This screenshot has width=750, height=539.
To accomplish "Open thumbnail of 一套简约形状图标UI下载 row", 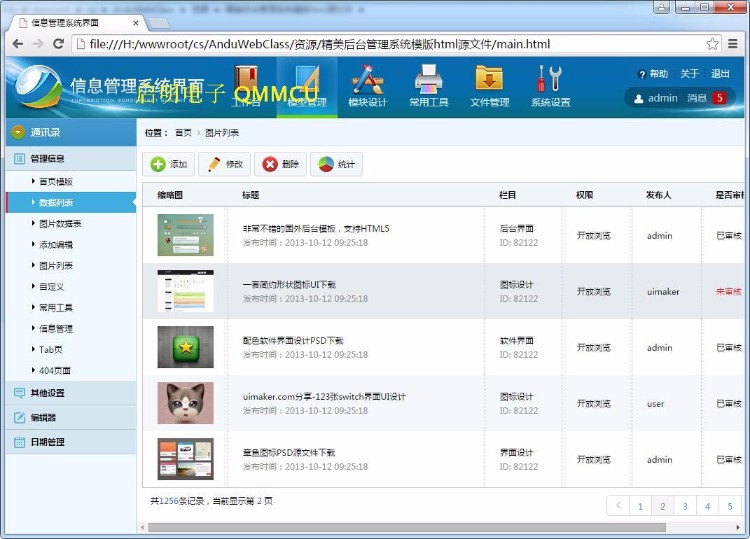I will pos(186,291).
